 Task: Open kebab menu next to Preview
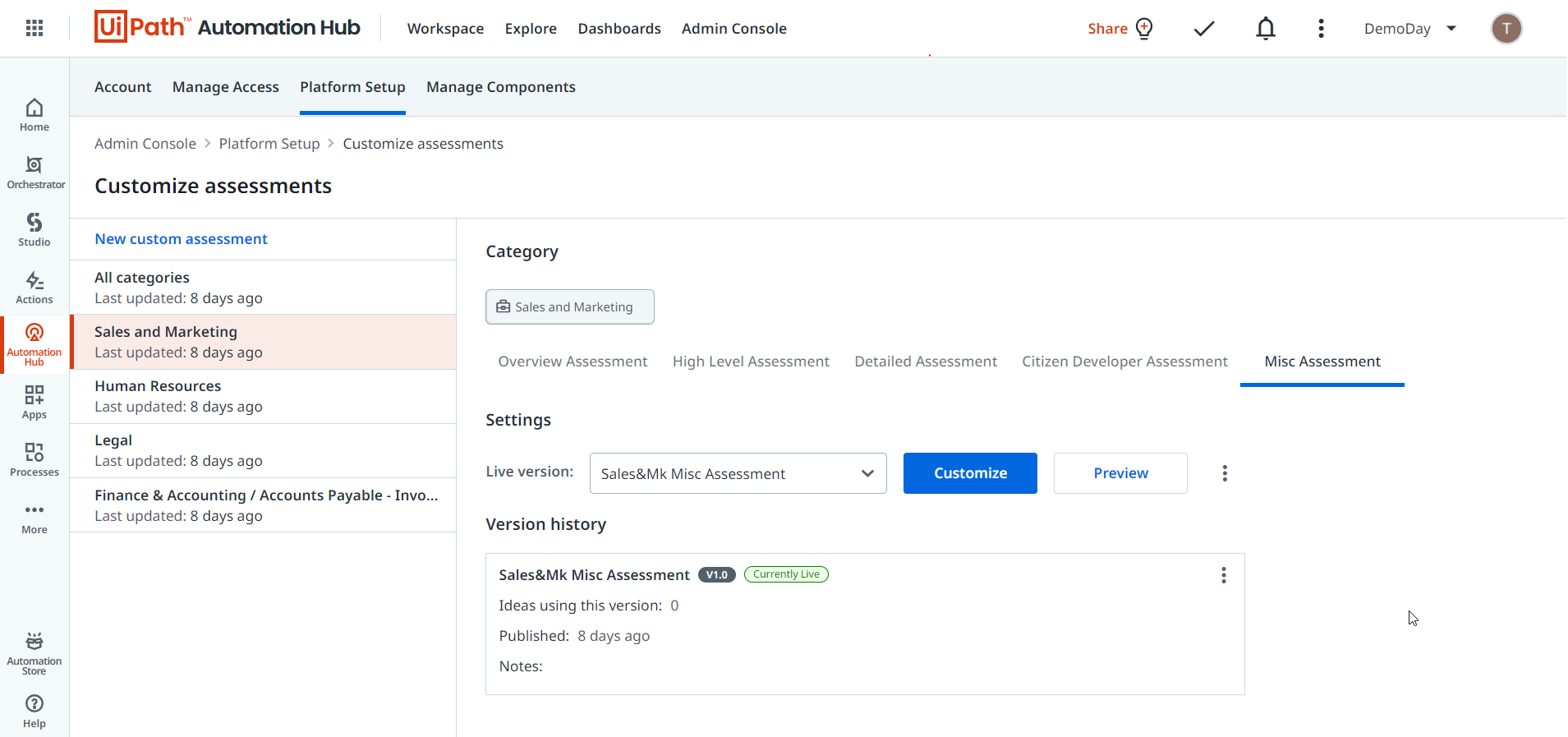click(1225, 473)
